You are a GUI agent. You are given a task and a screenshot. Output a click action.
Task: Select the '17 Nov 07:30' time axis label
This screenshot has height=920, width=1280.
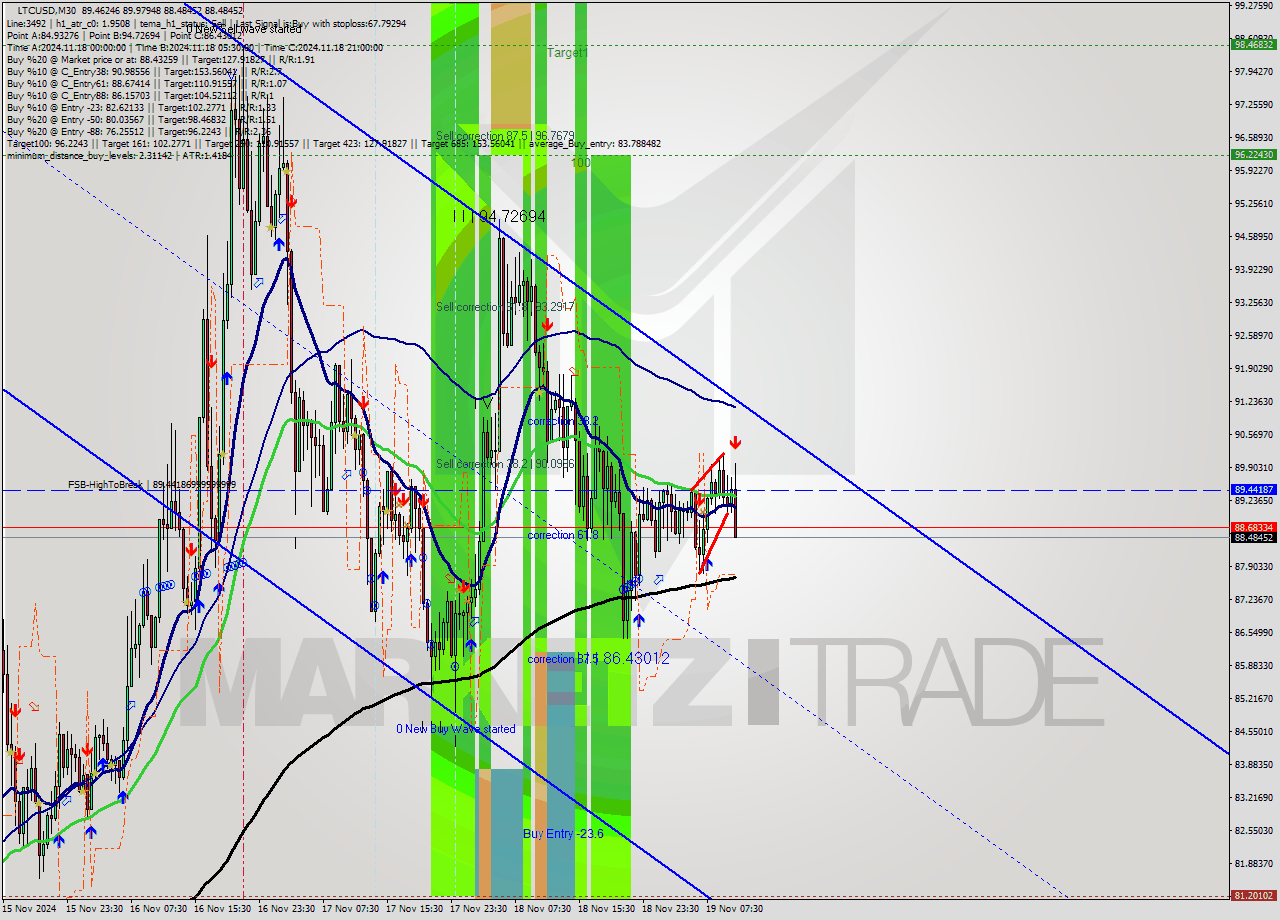coord(350,909)
